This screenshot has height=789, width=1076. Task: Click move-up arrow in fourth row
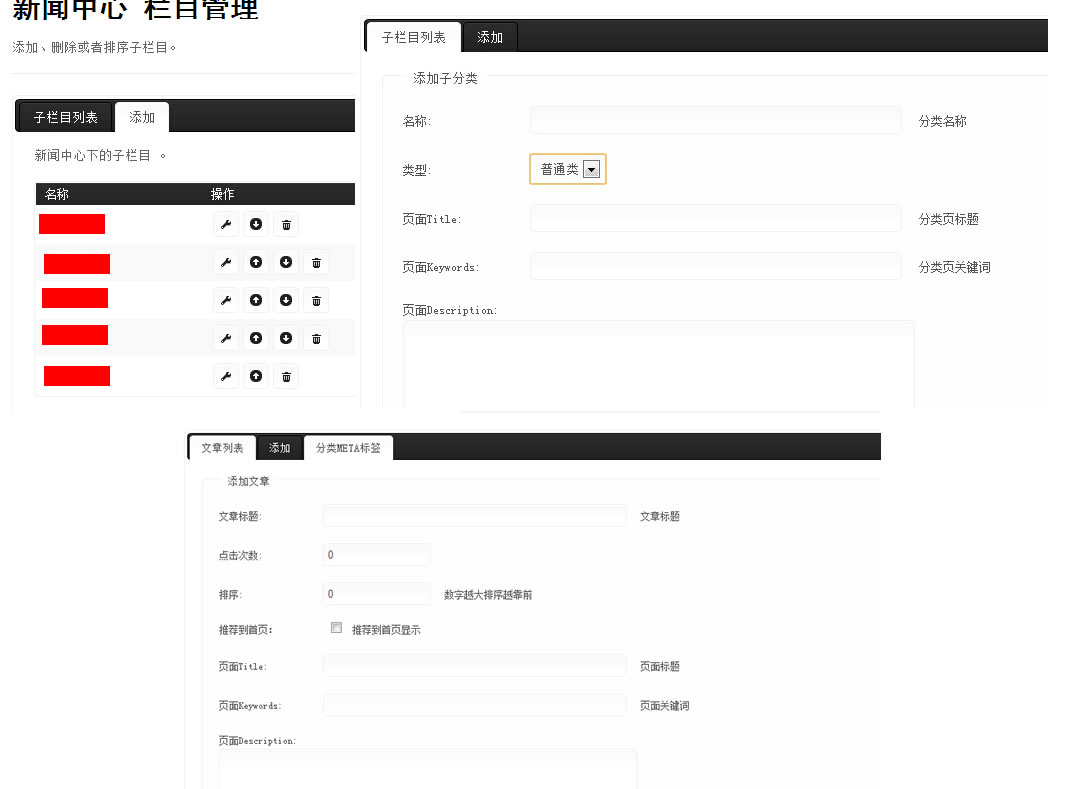coord(256,338)
